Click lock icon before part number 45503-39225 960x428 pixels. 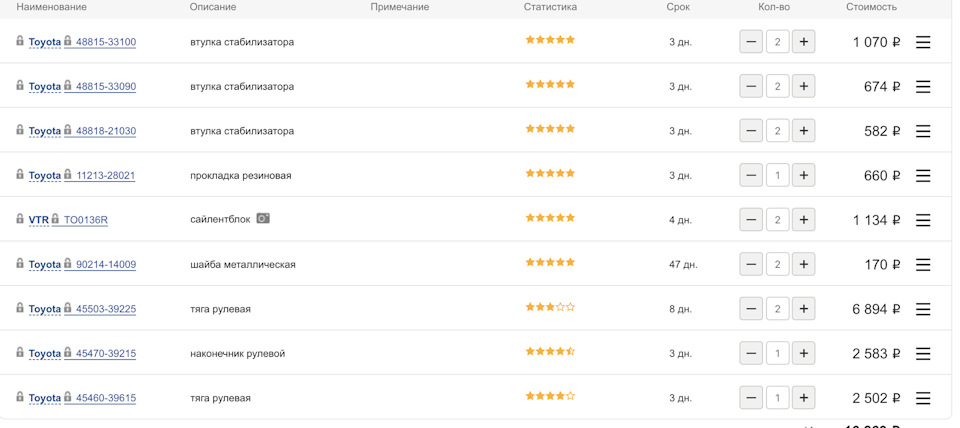coord(68,308)
